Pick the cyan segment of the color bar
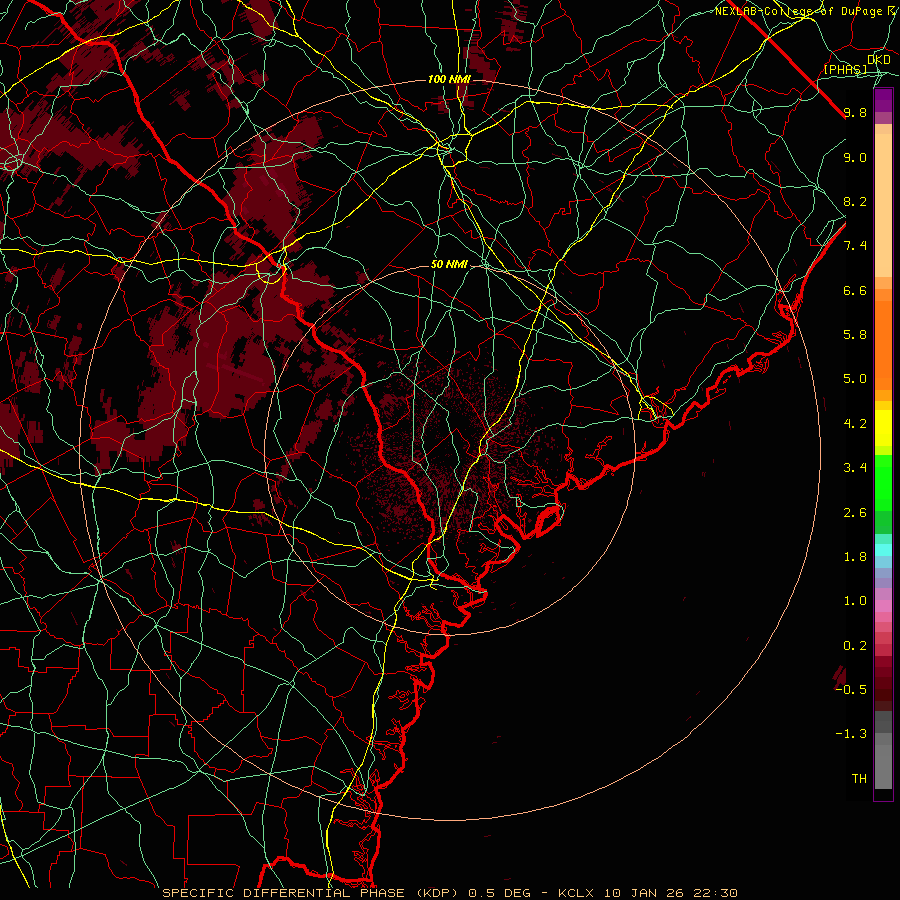The image size is (900, 900). point(883,550)
